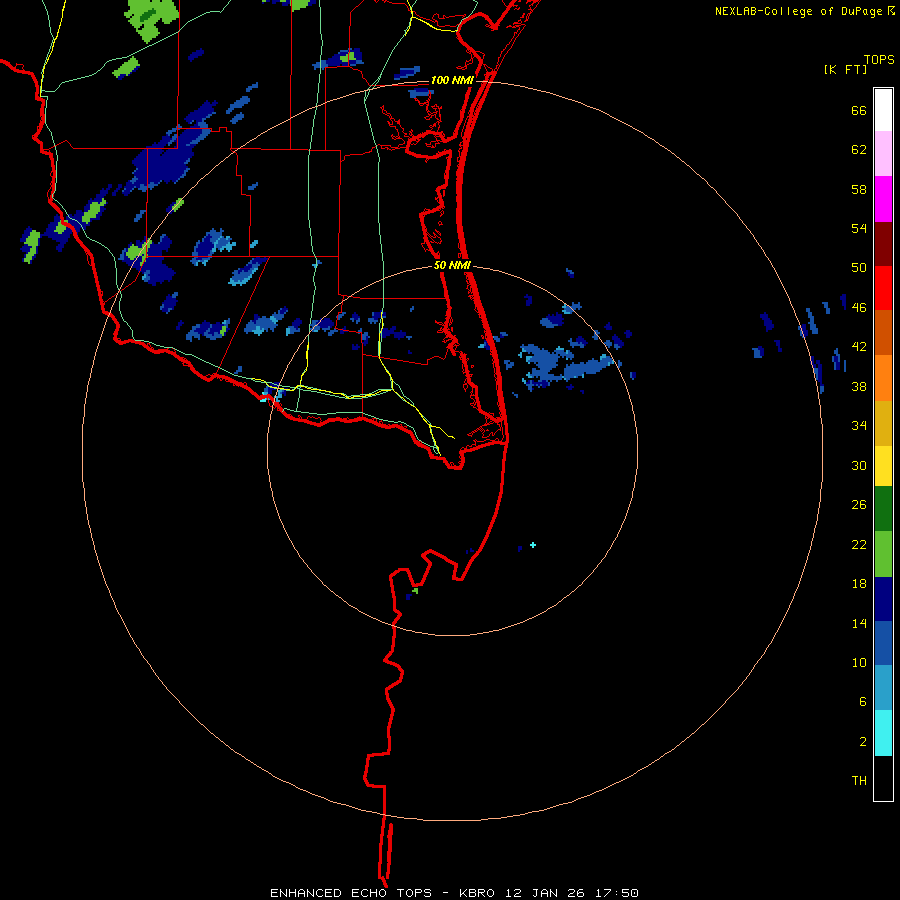Click the magenta swatch between legend values 54 and 58

click(x=883, y=199)
